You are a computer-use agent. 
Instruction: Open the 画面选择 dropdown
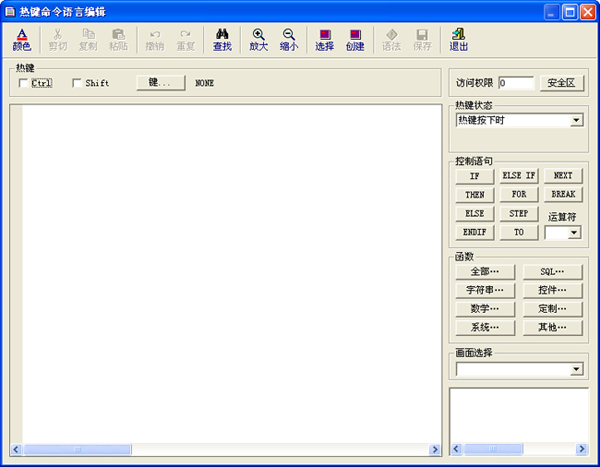pos(576,369)
